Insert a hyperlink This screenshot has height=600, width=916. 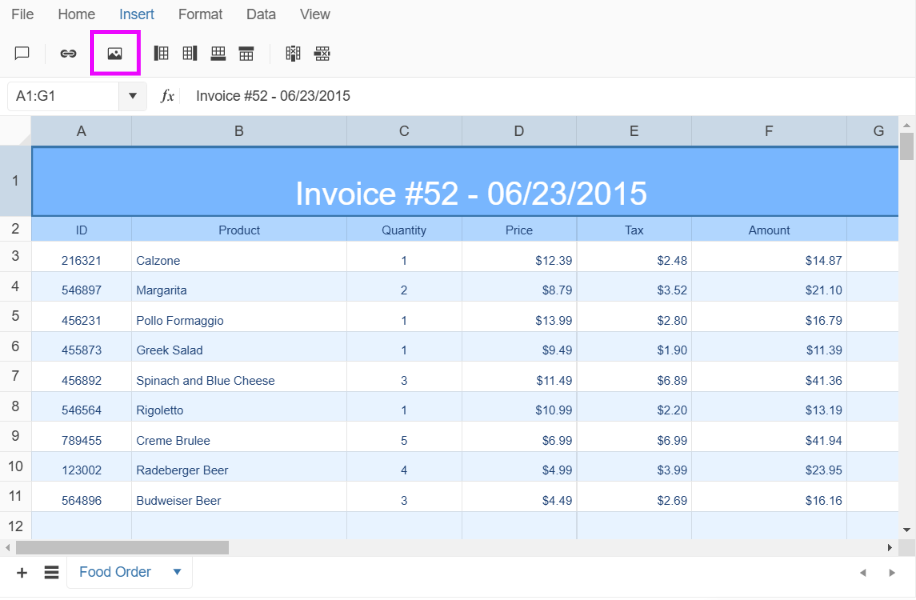[x=67, y=53]
